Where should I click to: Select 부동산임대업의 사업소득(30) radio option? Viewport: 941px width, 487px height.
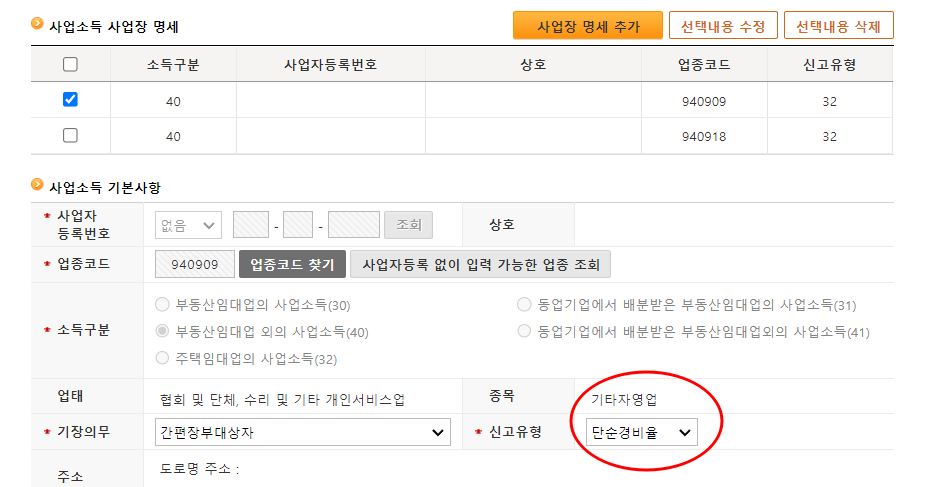pos(163,305)
